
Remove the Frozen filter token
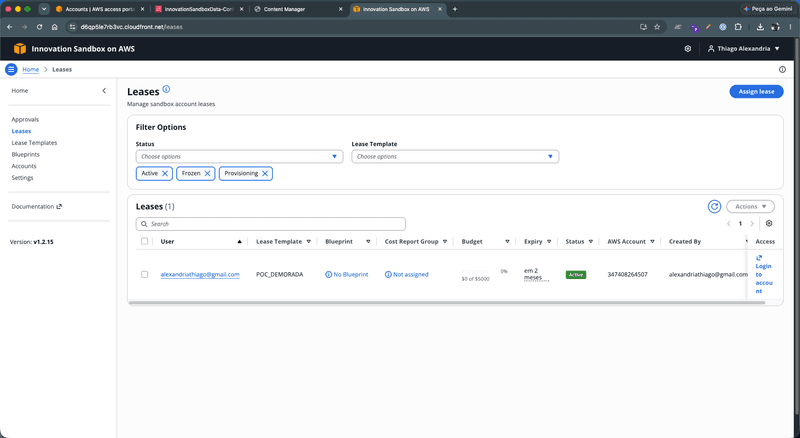coord(207,174)
